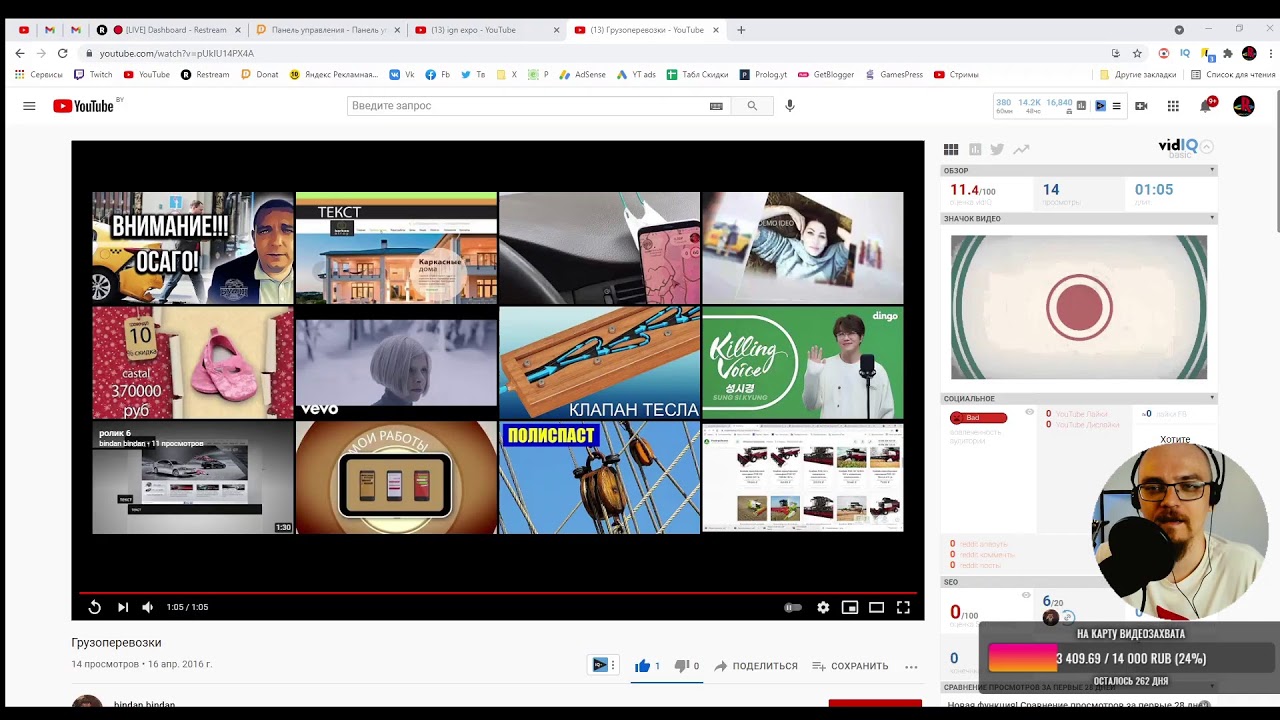The image size is (1280, 720).
Task: Open the AdSense bookmark
Action: click(582, 75)
